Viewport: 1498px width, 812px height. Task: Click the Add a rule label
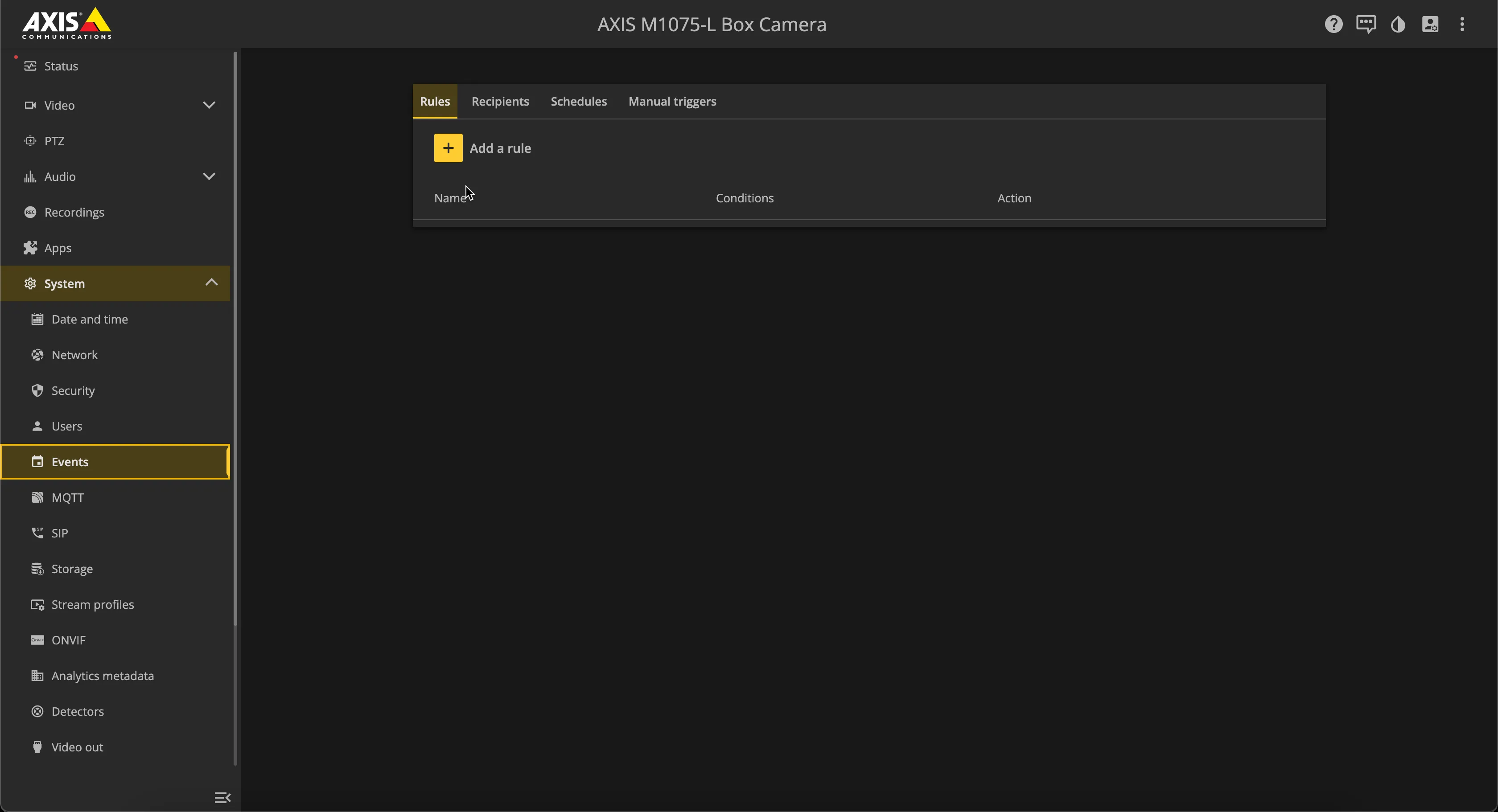click(500, 148)
